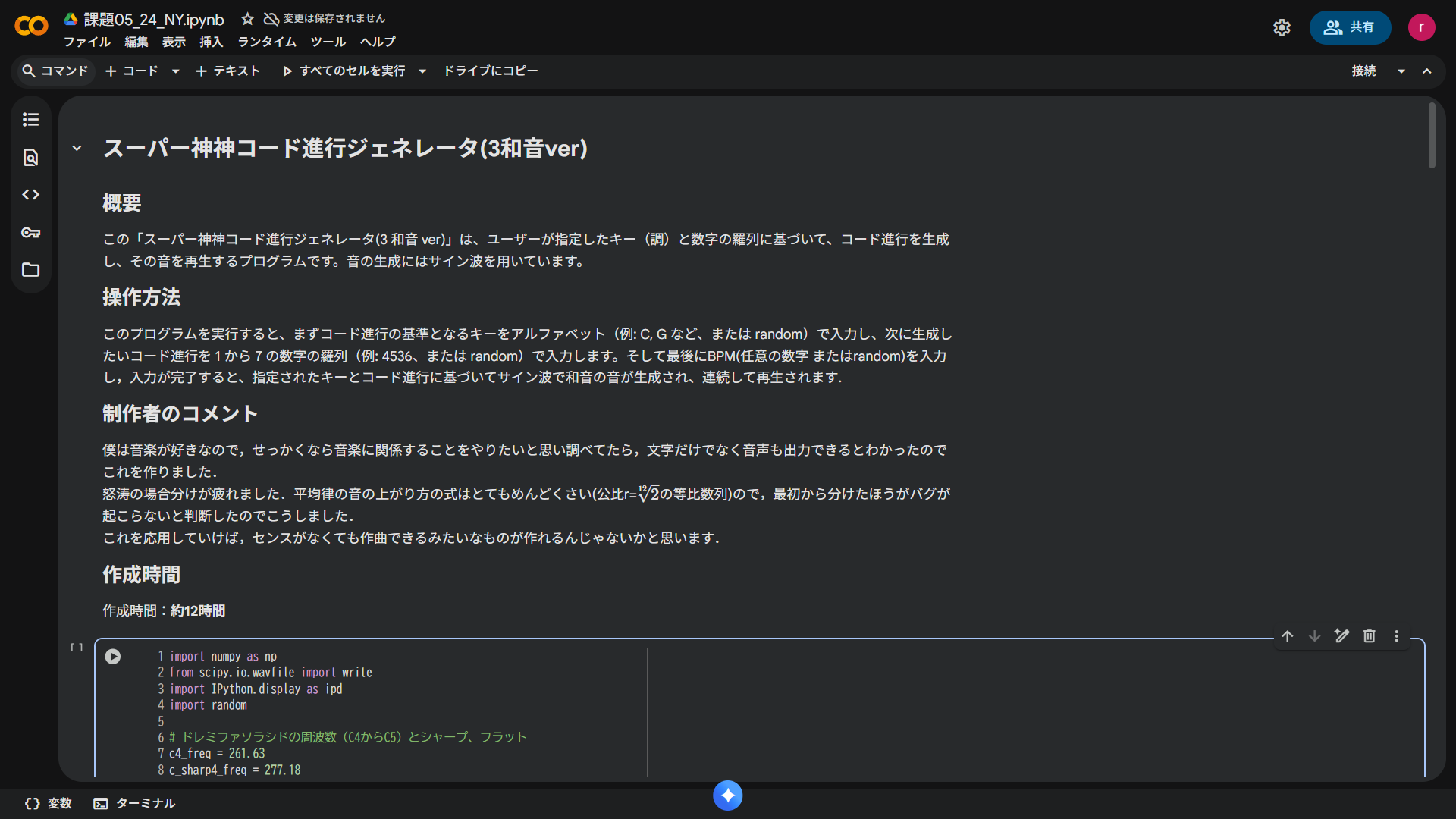Open notebook settings gear
Viewport: 1456px width, 819px height.
1282,27
